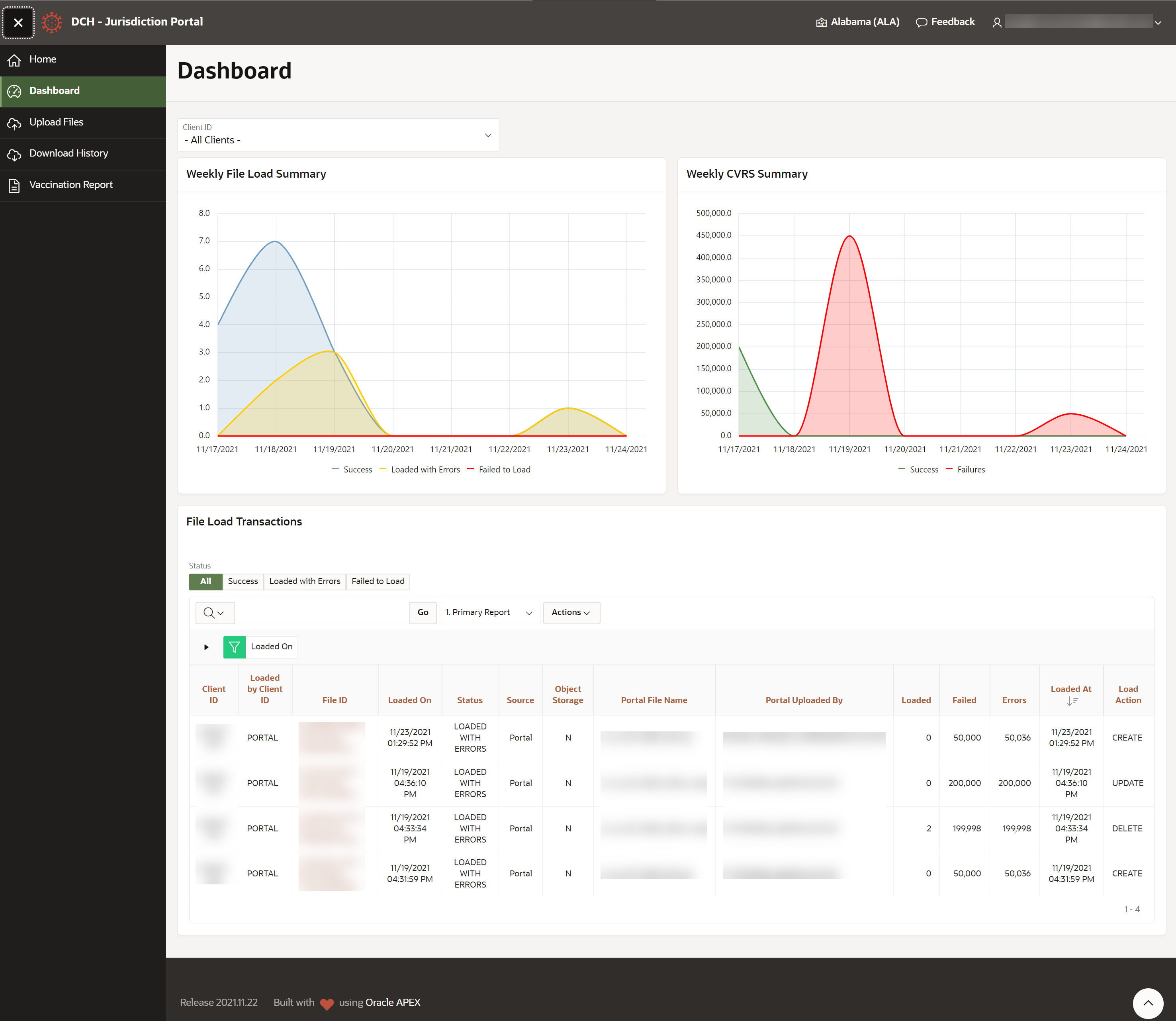Click the Vaccination Report document icon

[x=14, y=186]
